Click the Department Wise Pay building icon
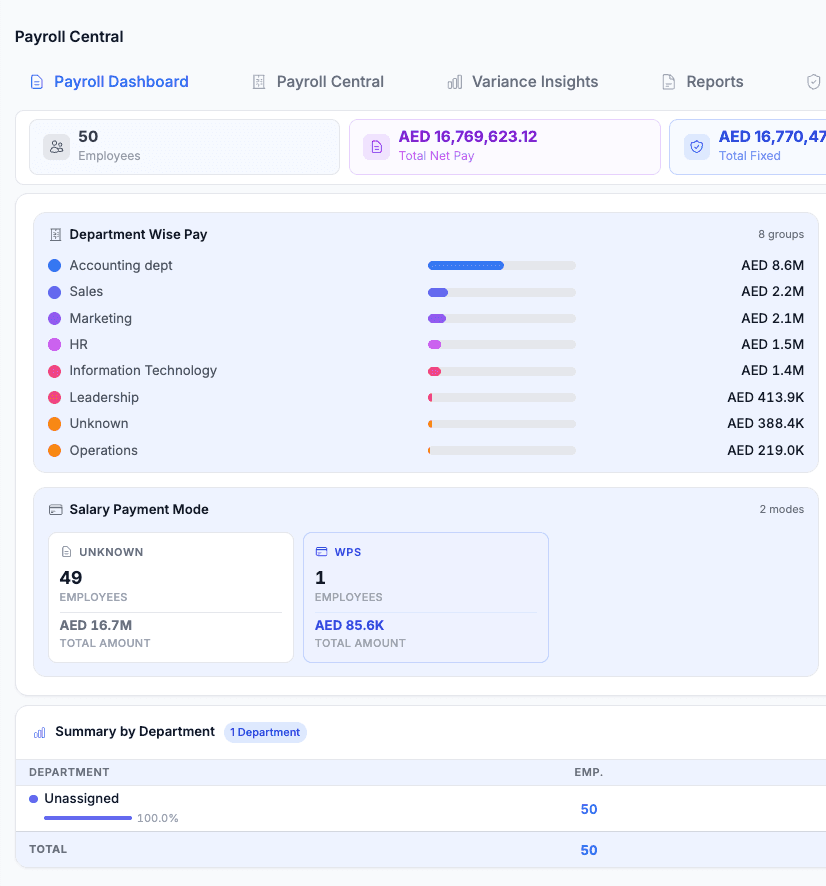Image resolution: width=826 pixels, height=886 pixels. pyautogui.click(x=55, y=234)
